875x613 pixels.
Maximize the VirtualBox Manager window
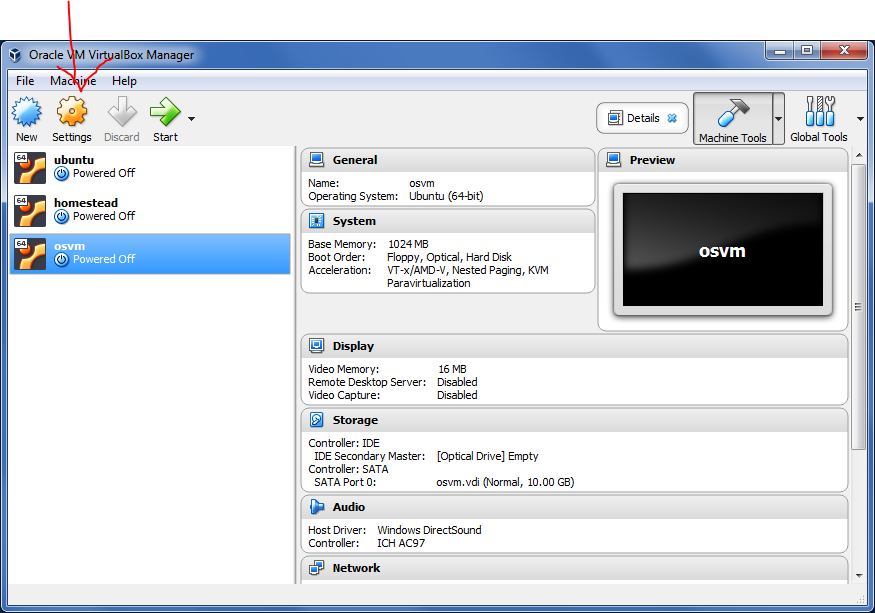click(x=807, y=51)
